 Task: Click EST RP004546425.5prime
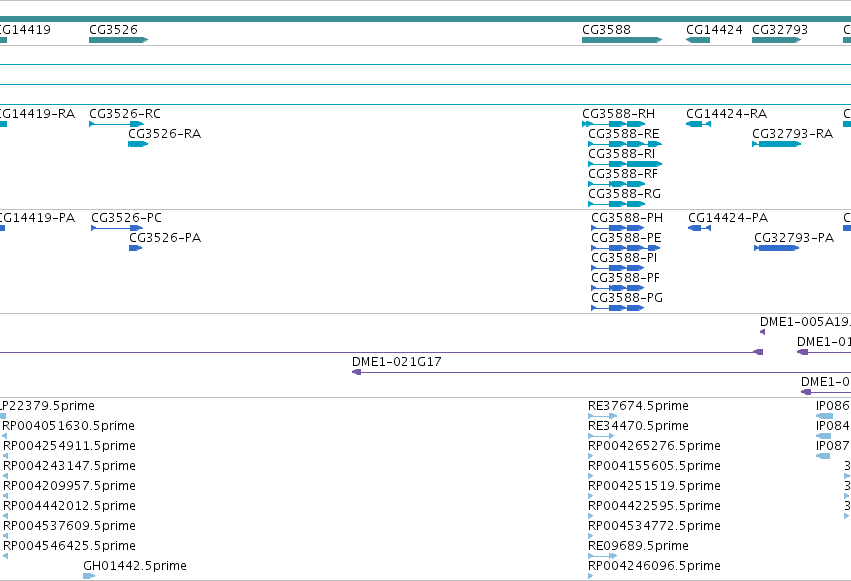(5, 557)
